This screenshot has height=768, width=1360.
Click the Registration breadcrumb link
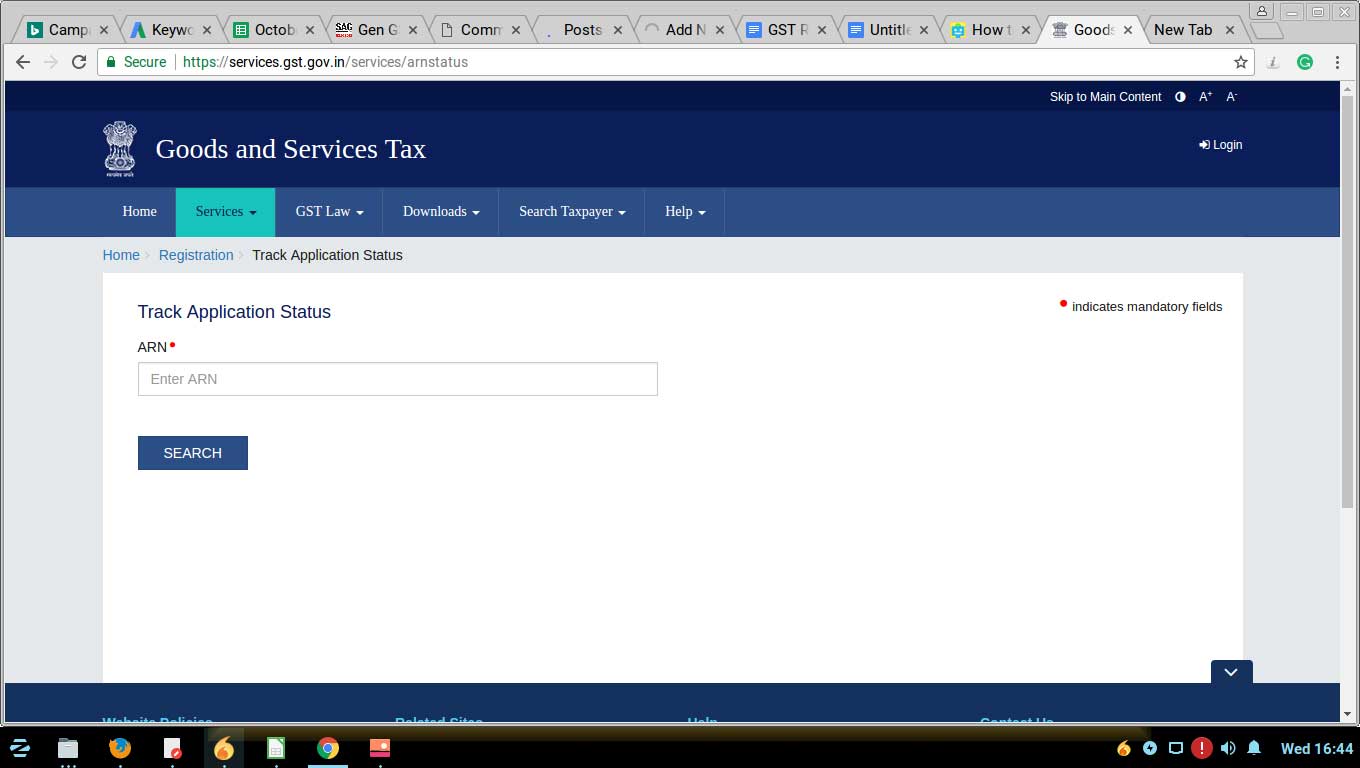coord(196,255)
